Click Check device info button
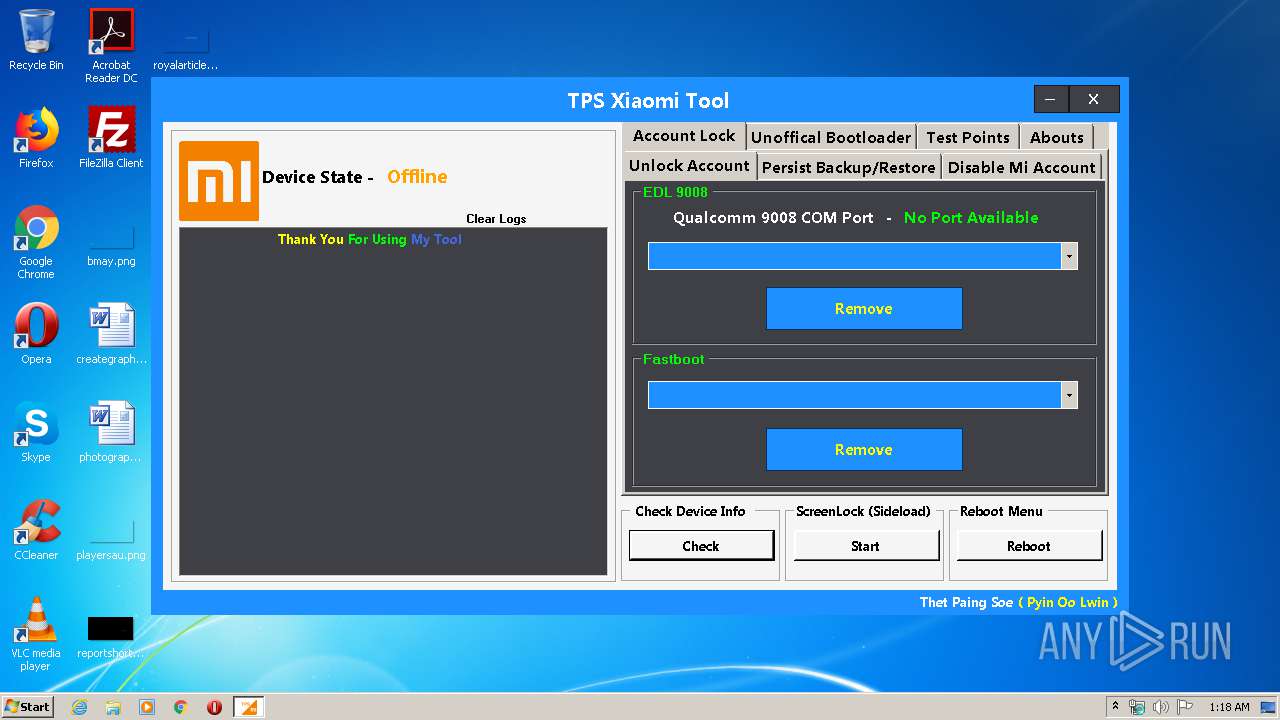The image size is (1280, 720). pos(701,546)
